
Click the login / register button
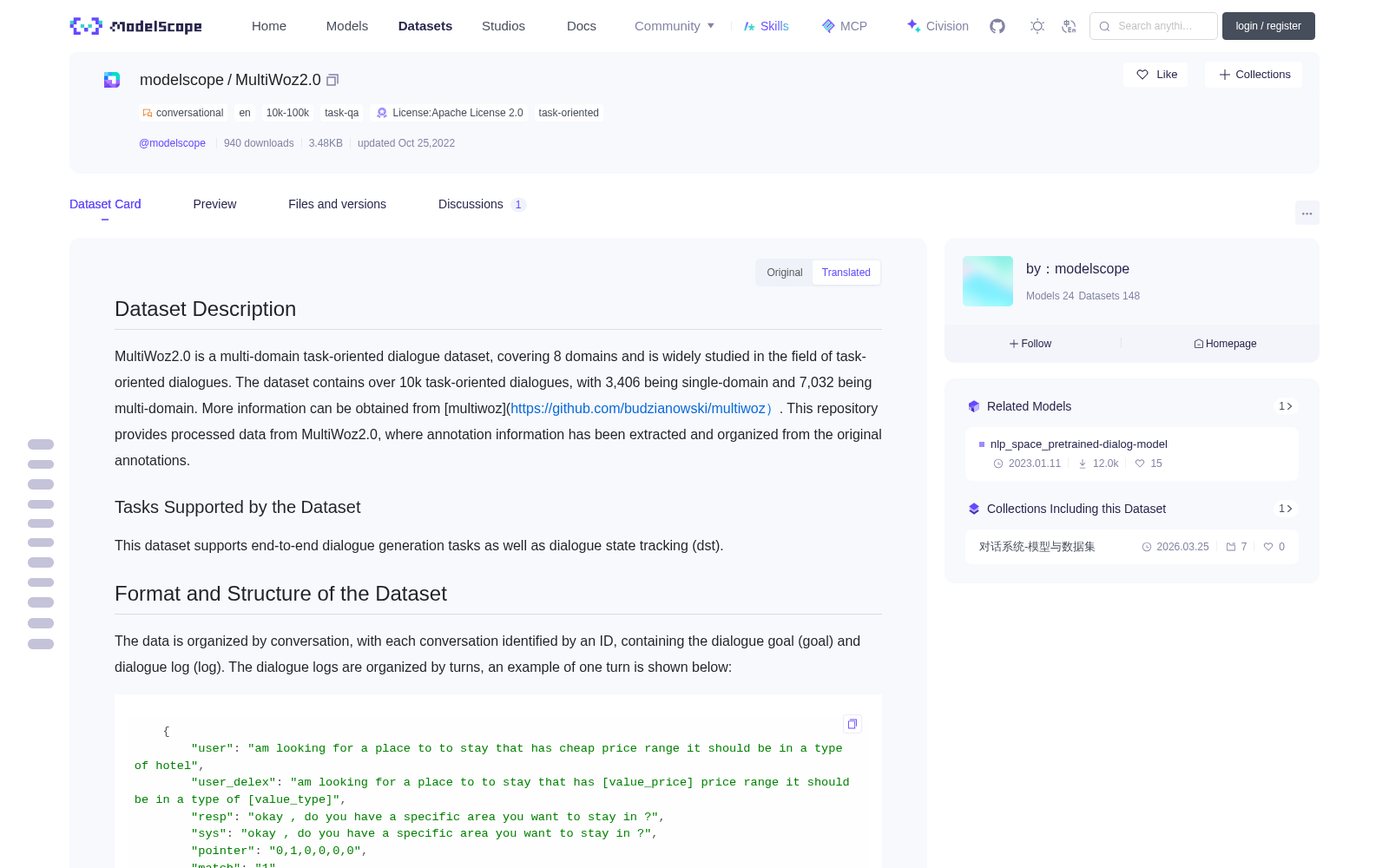(1268, 26)
